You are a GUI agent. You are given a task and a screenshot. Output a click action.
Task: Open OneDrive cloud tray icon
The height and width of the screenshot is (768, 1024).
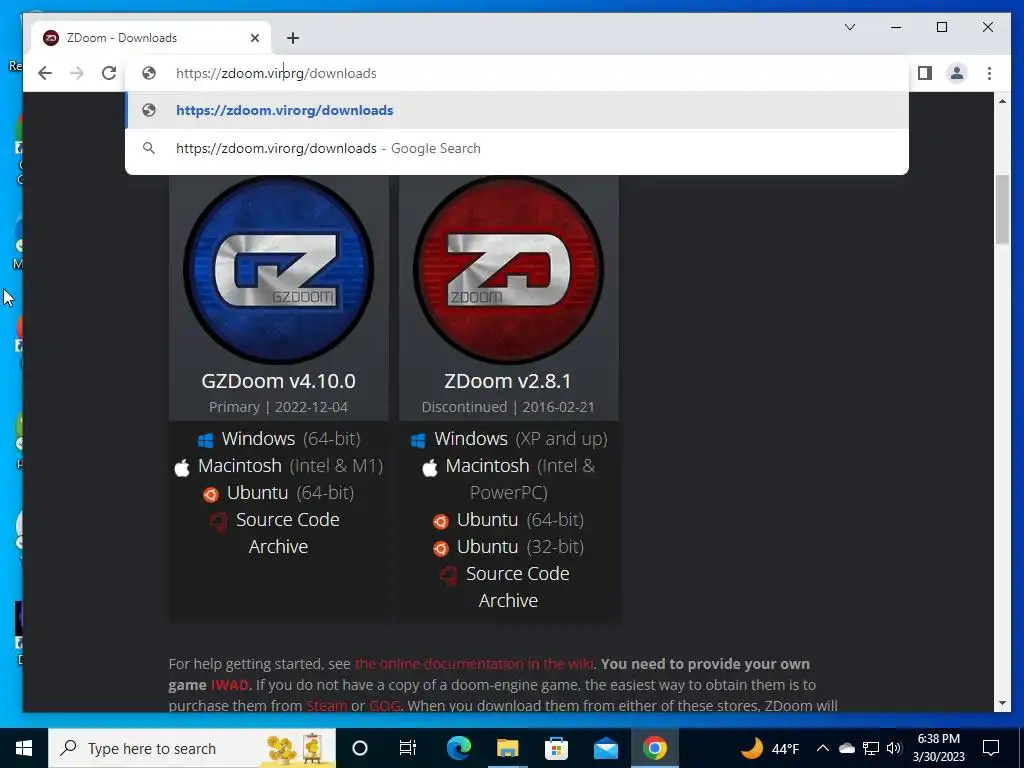click(846, 748)
